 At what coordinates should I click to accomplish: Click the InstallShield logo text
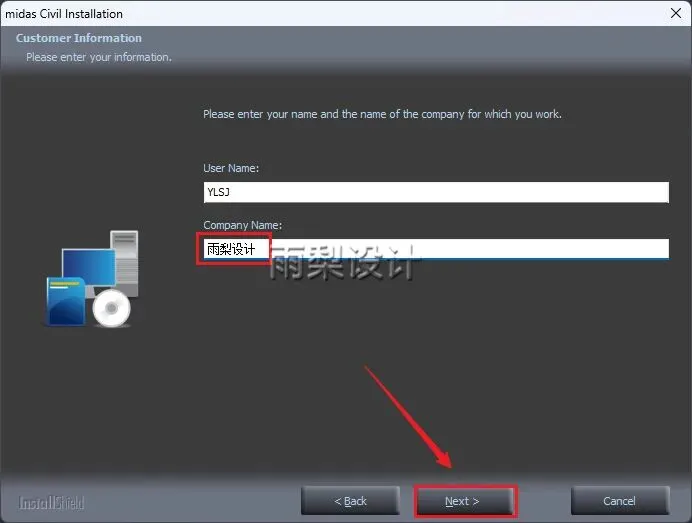(51, 503)
